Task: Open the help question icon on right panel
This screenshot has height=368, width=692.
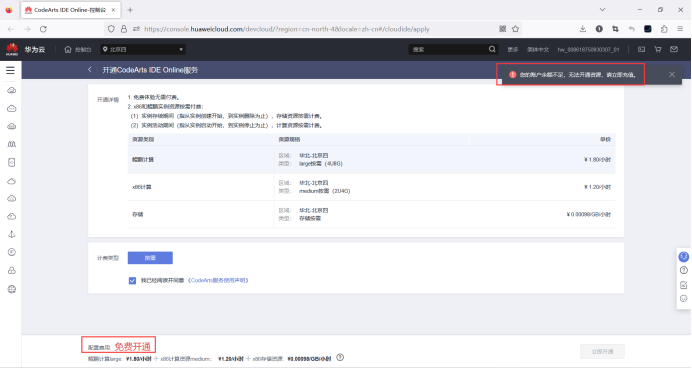Action: tap(684, 270)
